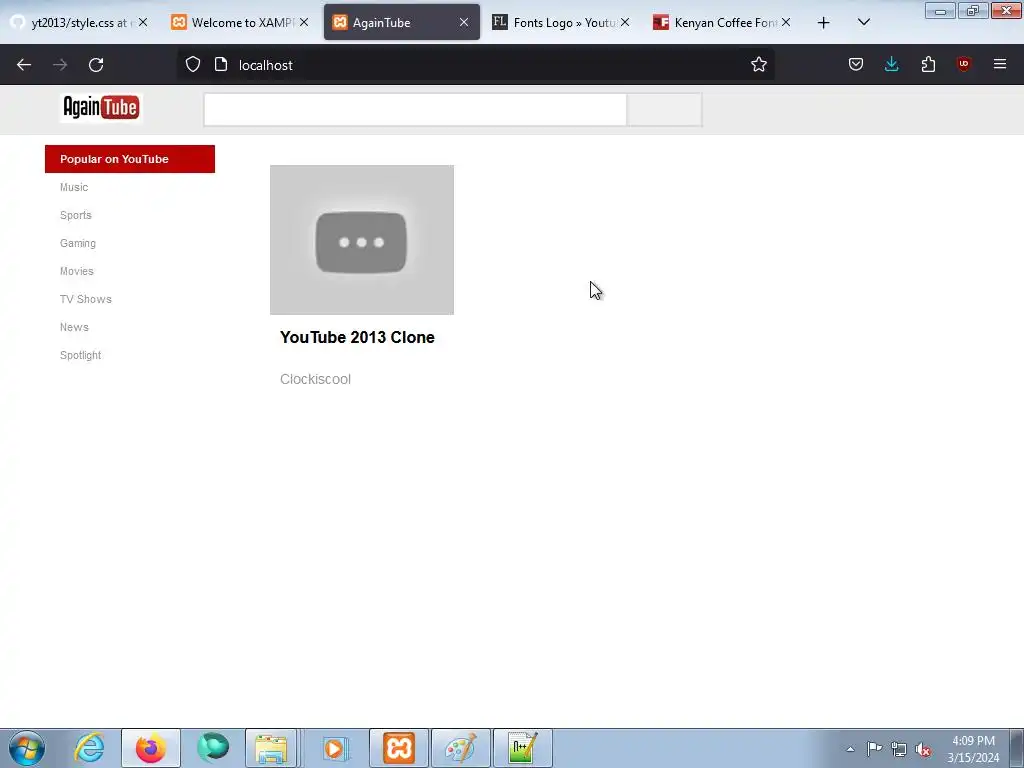Close the Kenyan Coffee Font tab
The width and height of the screenshot is (1024, 768).
[x=786, y=22]
